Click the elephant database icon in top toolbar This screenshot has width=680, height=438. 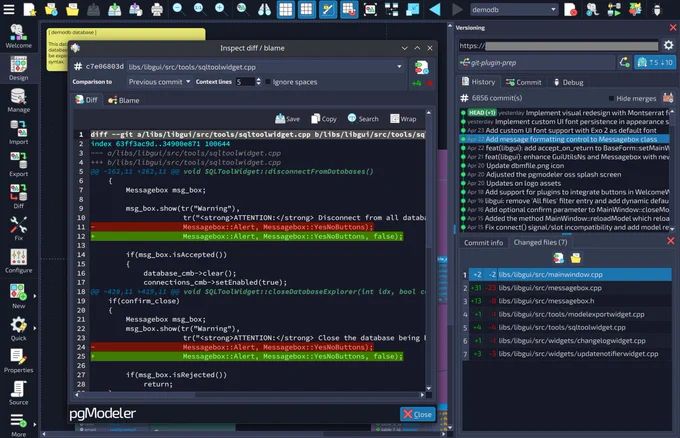[x=592, y=9]
